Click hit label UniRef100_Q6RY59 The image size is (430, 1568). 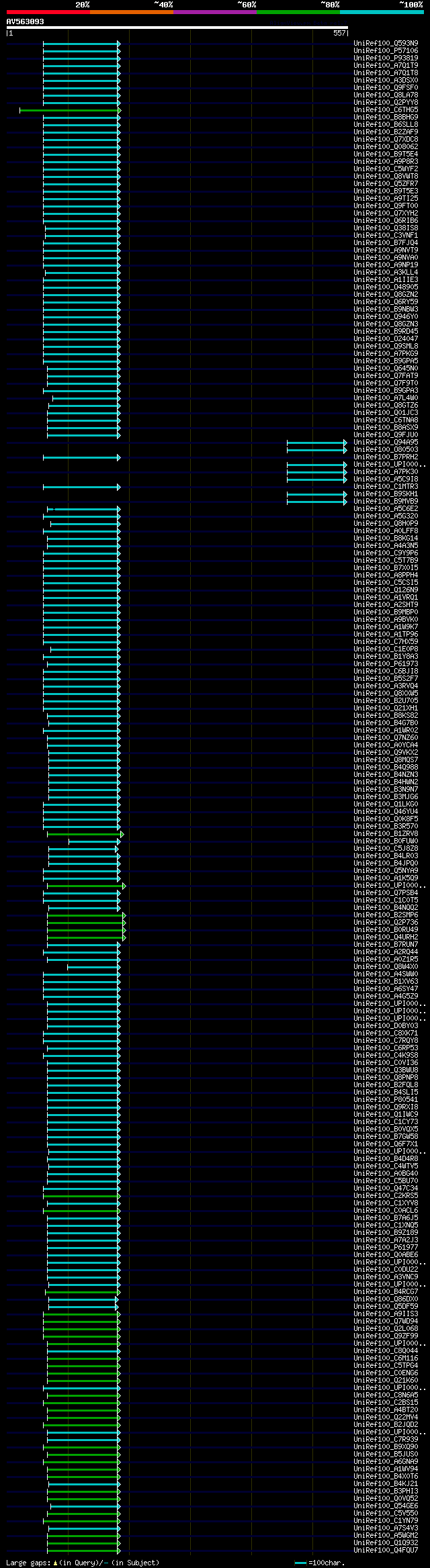click(386, 302)
